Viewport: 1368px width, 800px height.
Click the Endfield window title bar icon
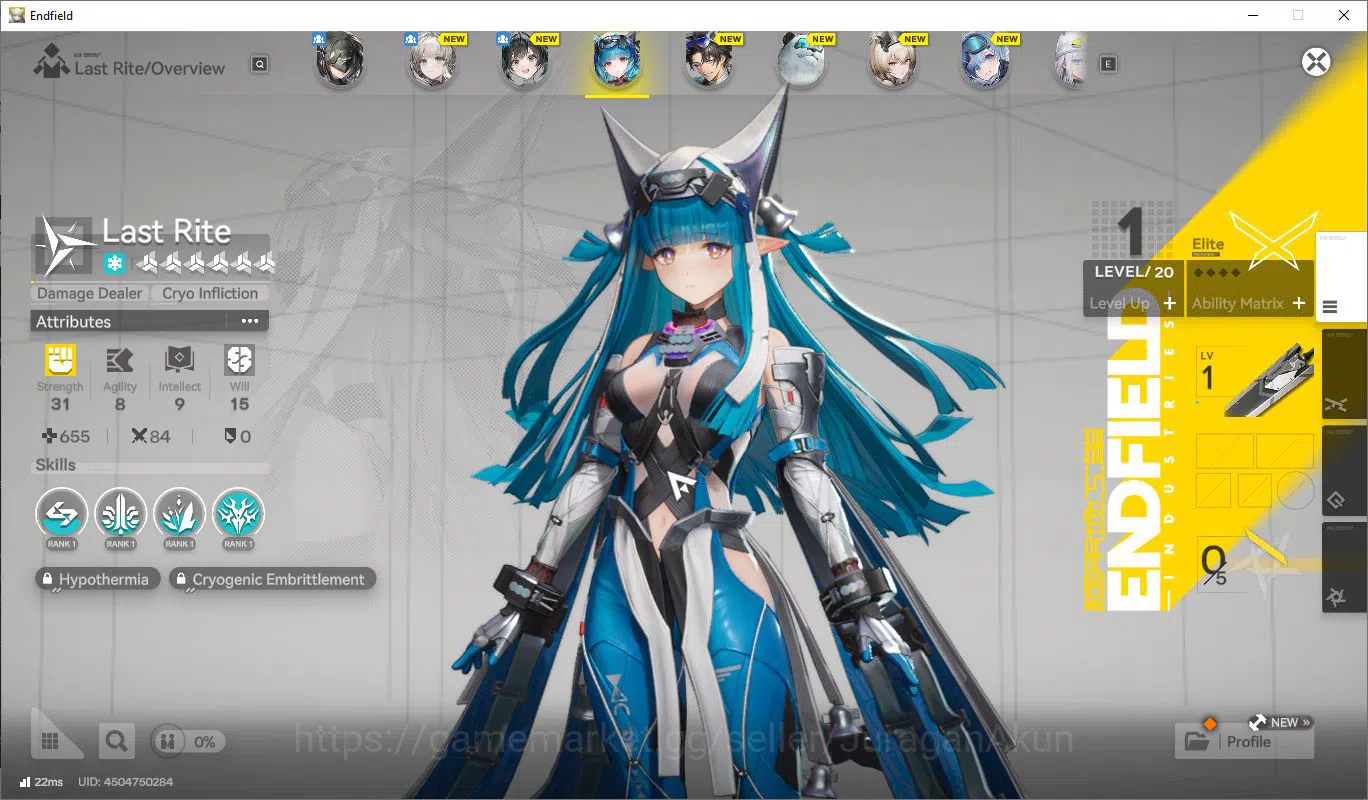click(x=17, y=15)
